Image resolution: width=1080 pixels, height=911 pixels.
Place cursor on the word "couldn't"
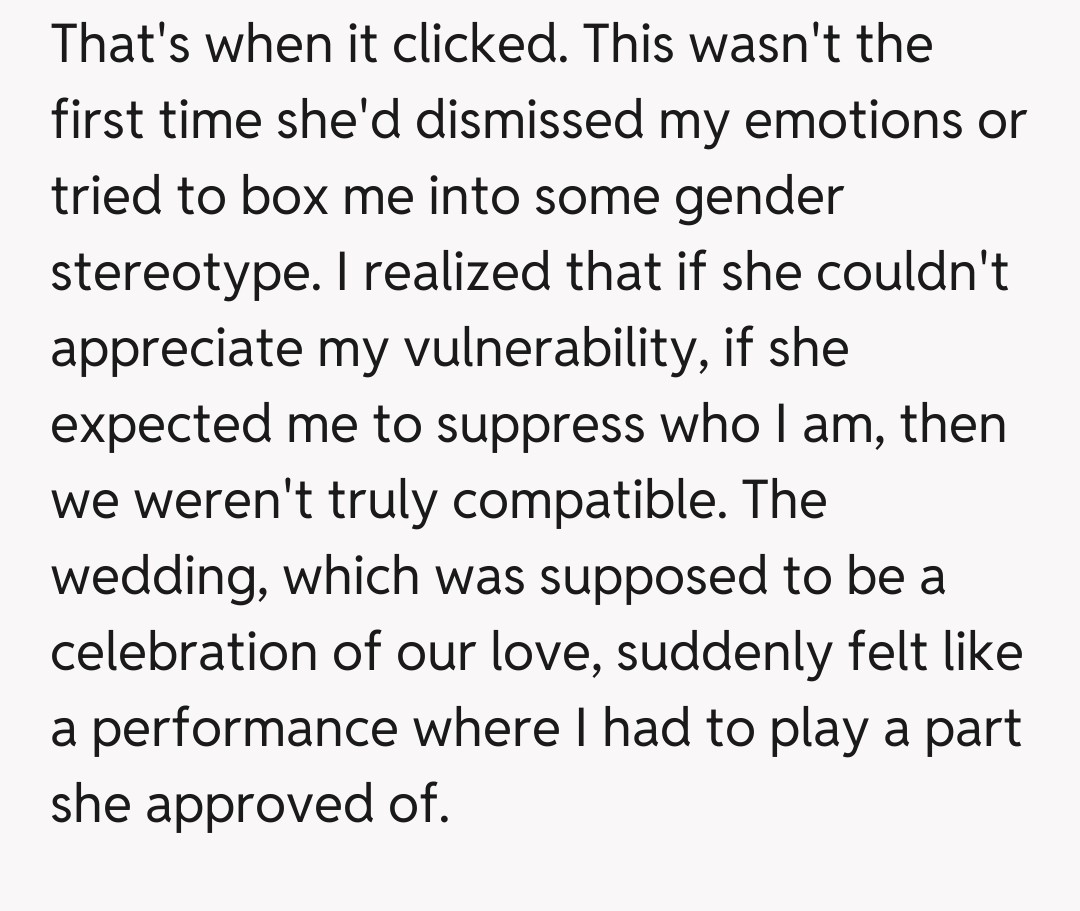click(912, 273)
